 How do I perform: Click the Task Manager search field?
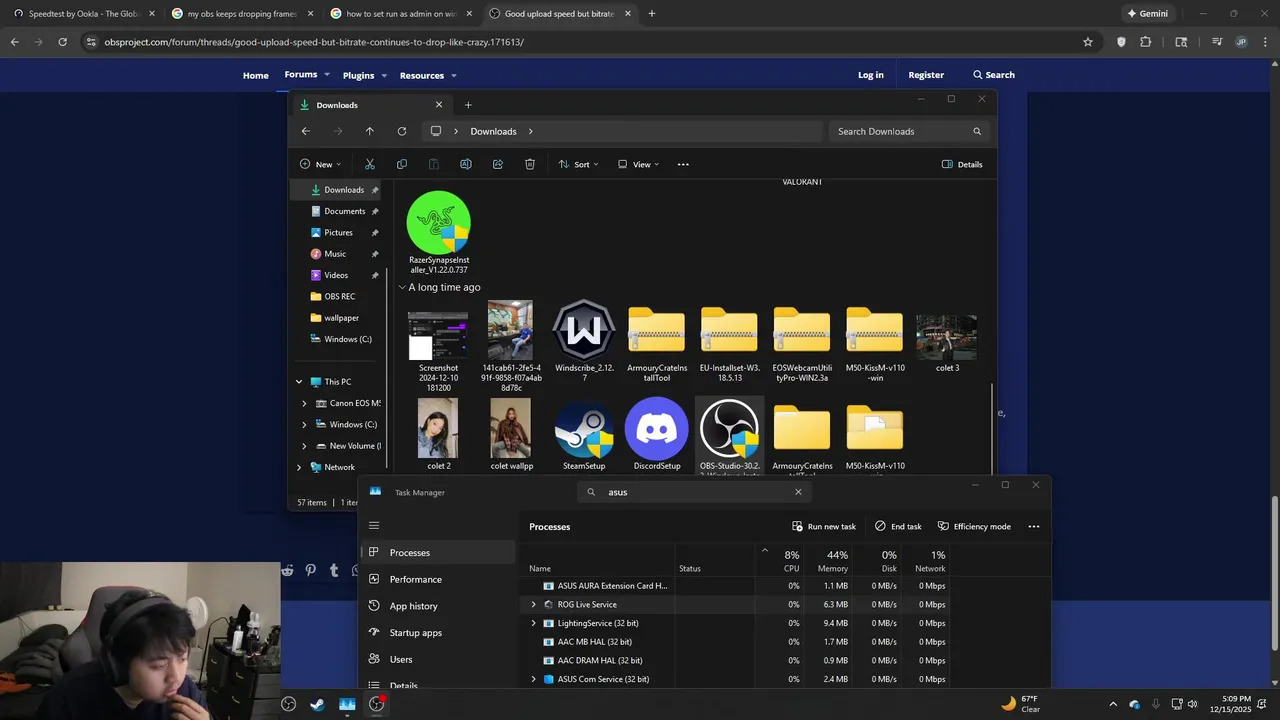coord(694,492)
